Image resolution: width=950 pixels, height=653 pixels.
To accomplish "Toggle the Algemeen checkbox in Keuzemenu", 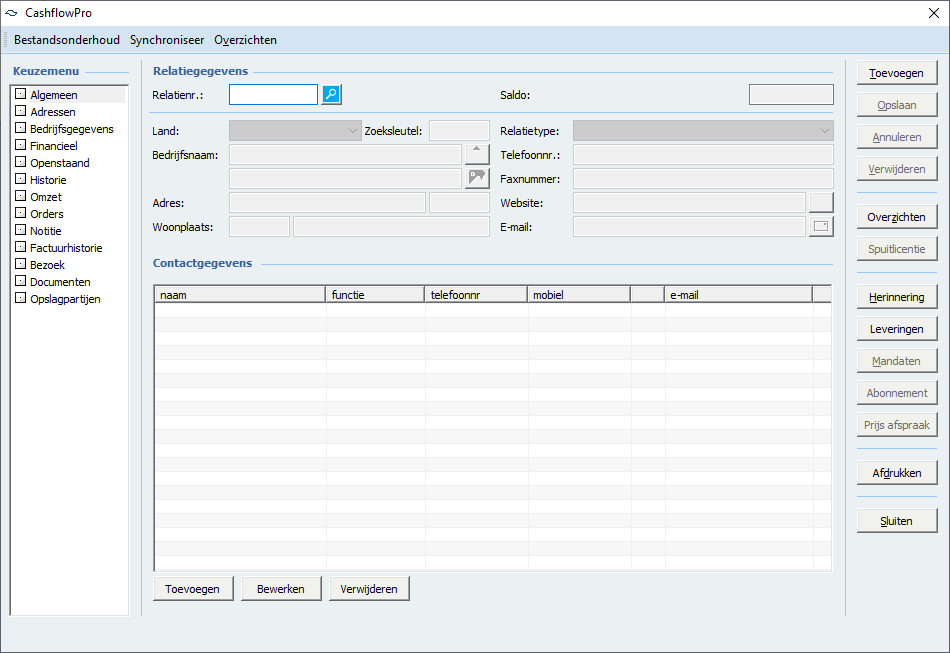I will 21,94.
